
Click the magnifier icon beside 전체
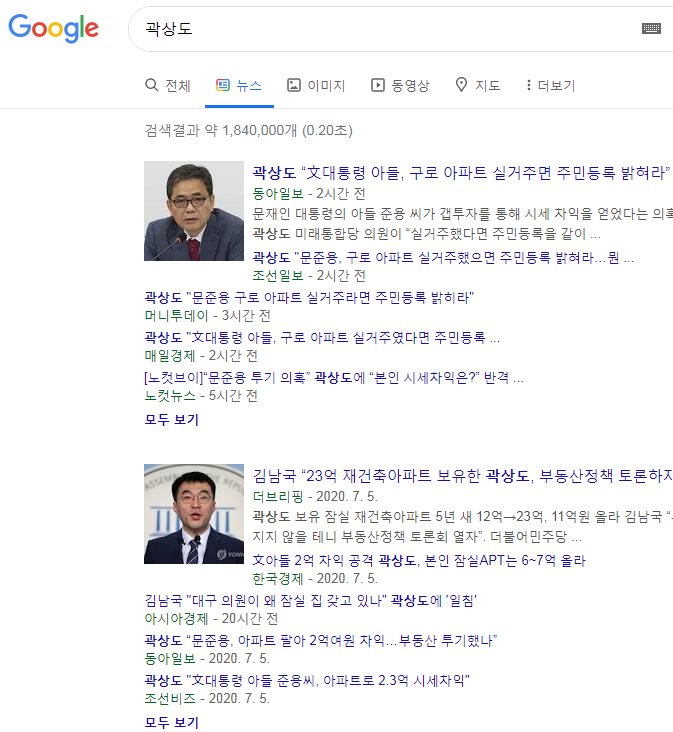152,85
